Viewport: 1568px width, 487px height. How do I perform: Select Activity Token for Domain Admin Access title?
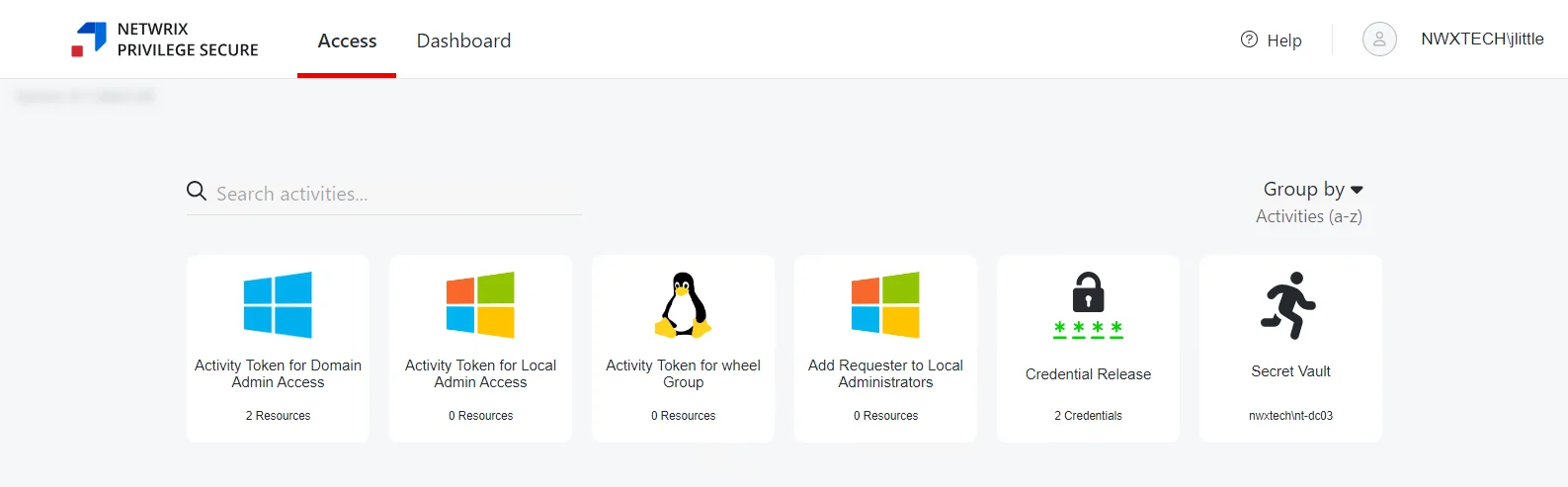click(x=278, y=373)
